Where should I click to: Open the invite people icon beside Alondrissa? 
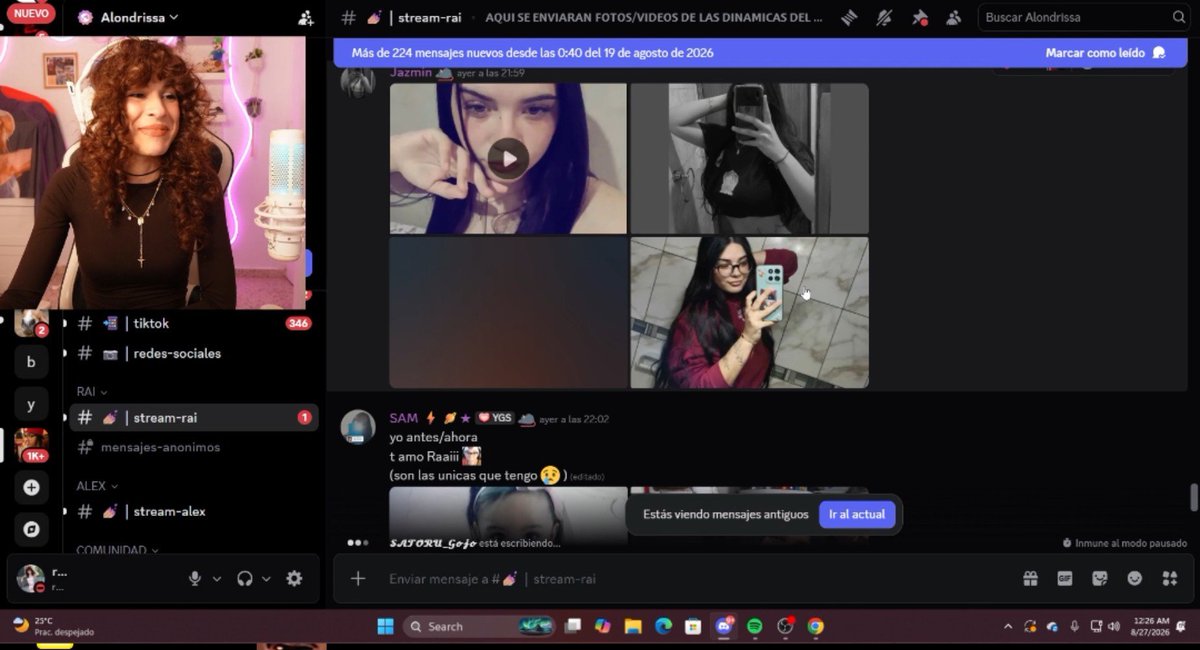[306, 17]
